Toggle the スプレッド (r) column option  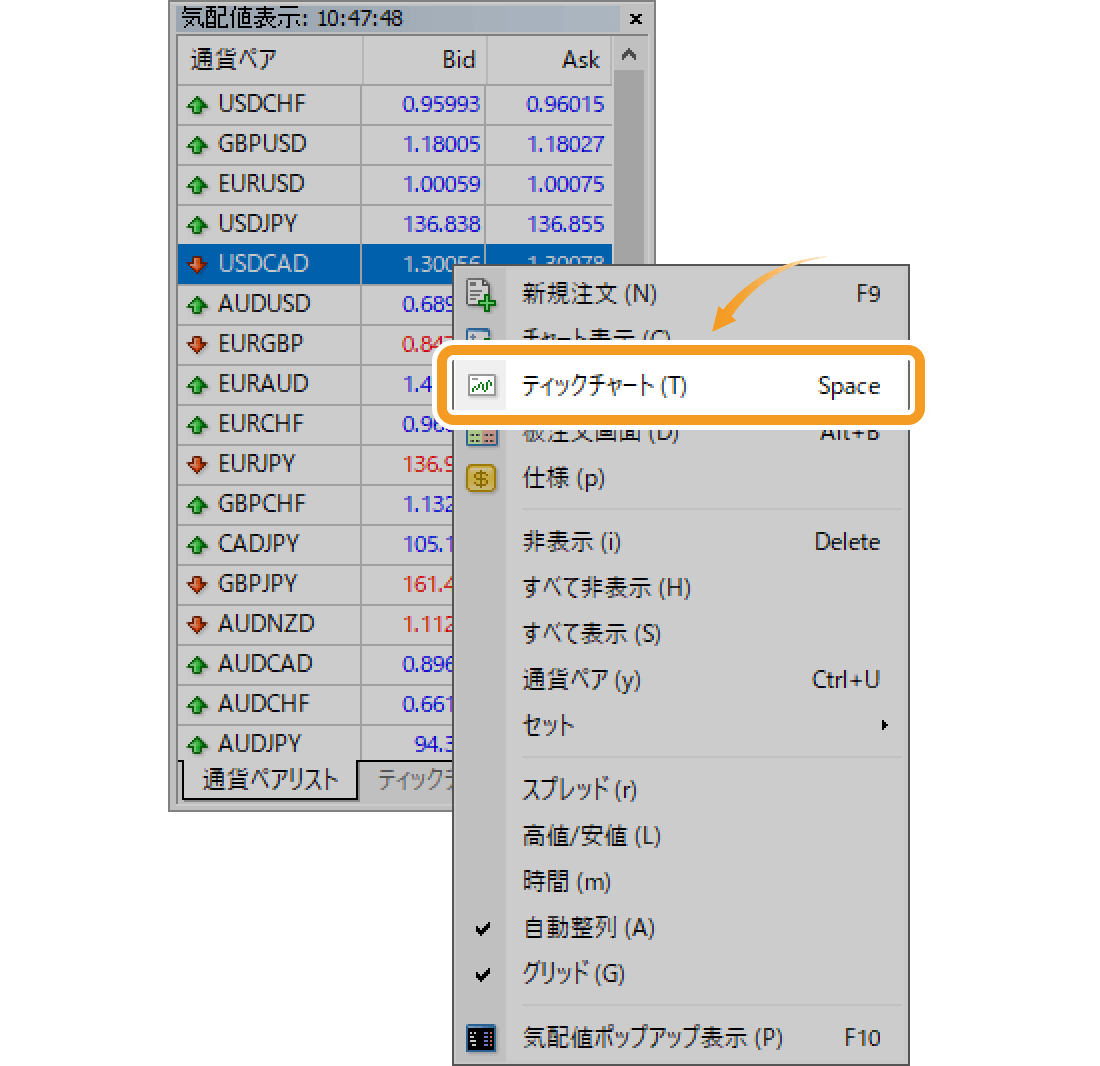tap(680, 790)
